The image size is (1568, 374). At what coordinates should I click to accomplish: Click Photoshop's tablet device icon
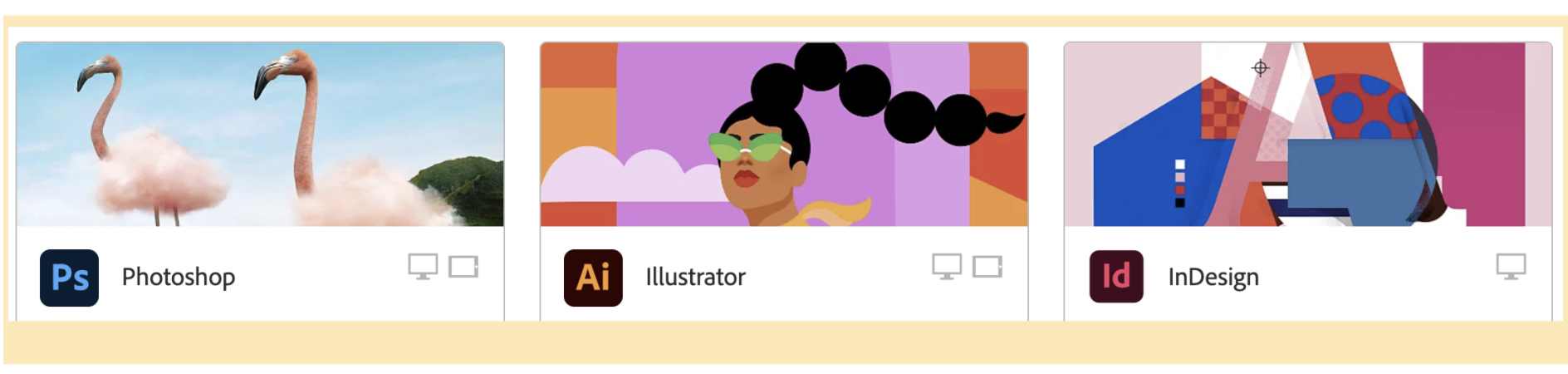(463, 267)
